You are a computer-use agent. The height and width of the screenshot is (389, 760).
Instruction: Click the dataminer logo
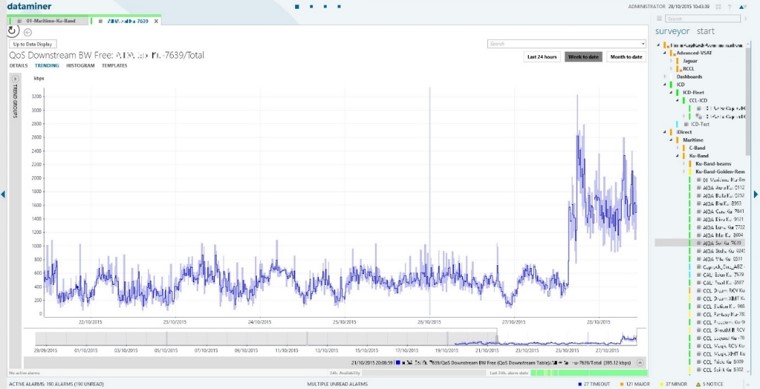29,6
